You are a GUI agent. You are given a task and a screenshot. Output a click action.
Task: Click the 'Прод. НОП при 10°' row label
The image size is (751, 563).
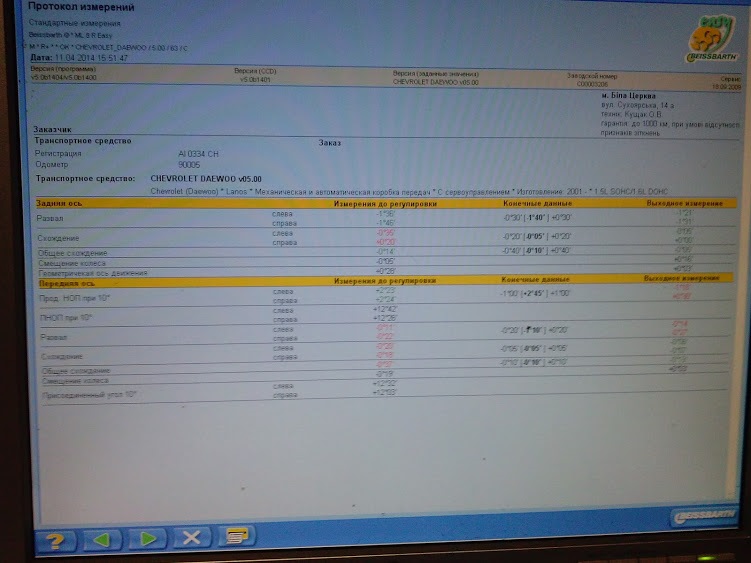click(x=74, y=298)
